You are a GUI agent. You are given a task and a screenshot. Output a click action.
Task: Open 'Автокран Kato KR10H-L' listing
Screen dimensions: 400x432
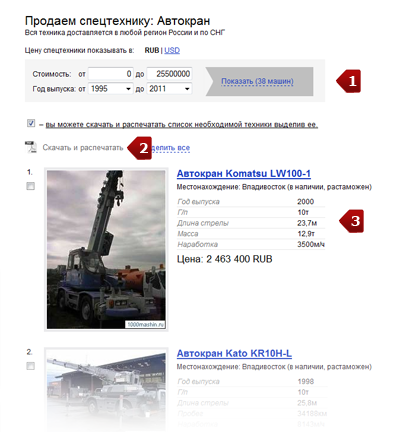click(234, 354)
